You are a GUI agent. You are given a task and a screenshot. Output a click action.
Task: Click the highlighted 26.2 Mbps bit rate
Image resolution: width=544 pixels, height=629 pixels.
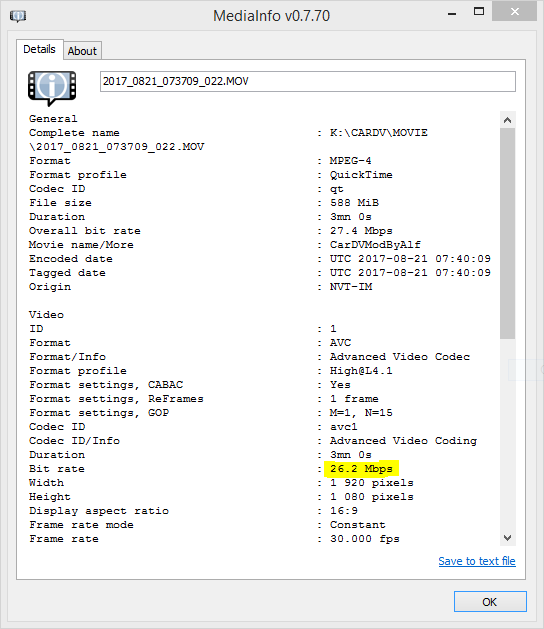(x=361, y=469)
